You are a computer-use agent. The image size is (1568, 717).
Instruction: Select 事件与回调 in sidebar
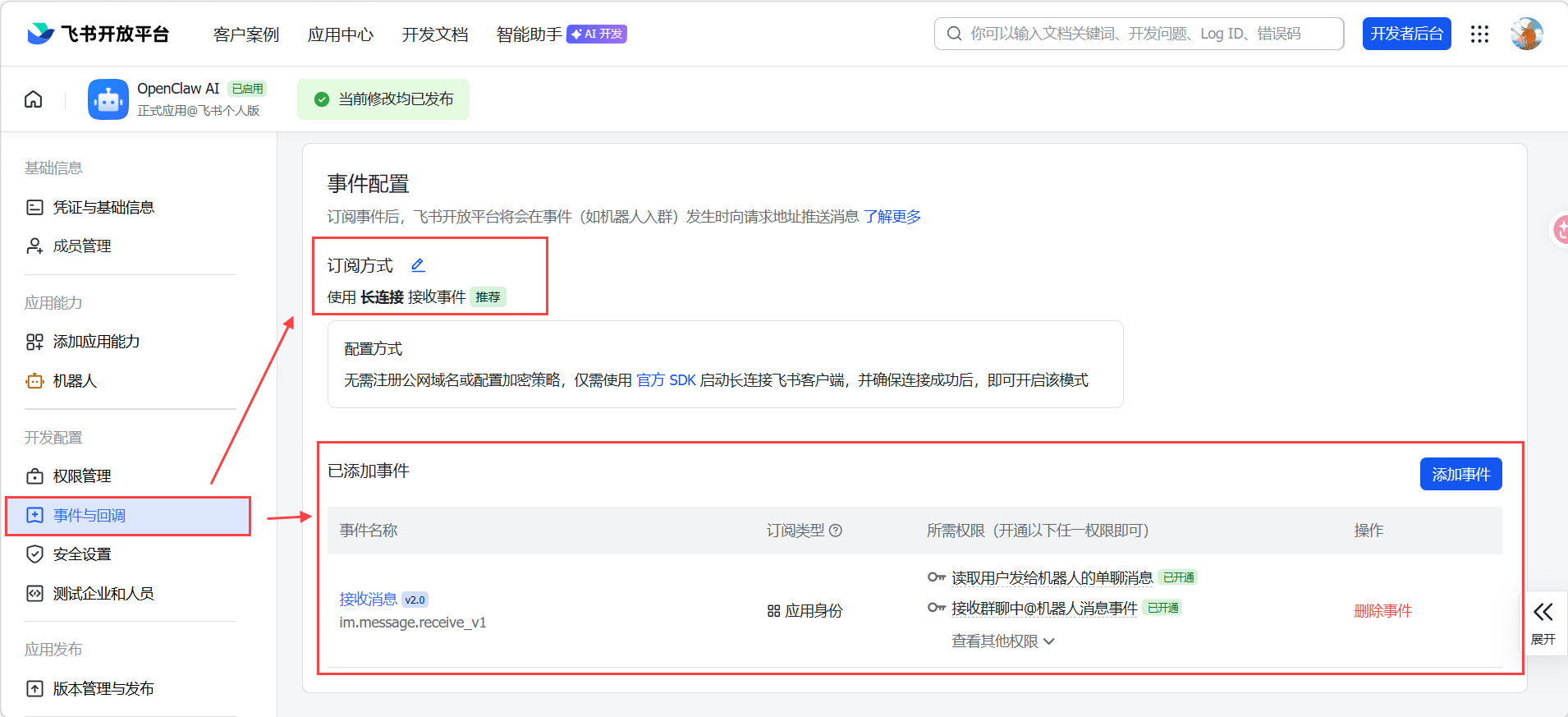tap(128, 516)
